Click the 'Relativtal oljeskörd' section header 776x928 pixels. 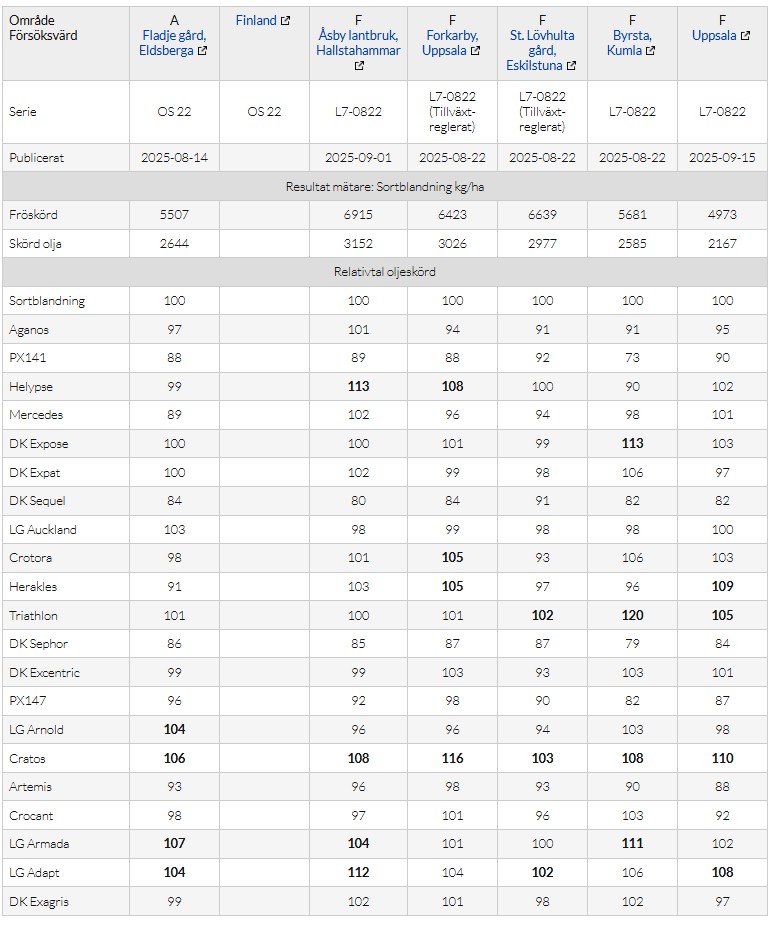click(385, 272)
